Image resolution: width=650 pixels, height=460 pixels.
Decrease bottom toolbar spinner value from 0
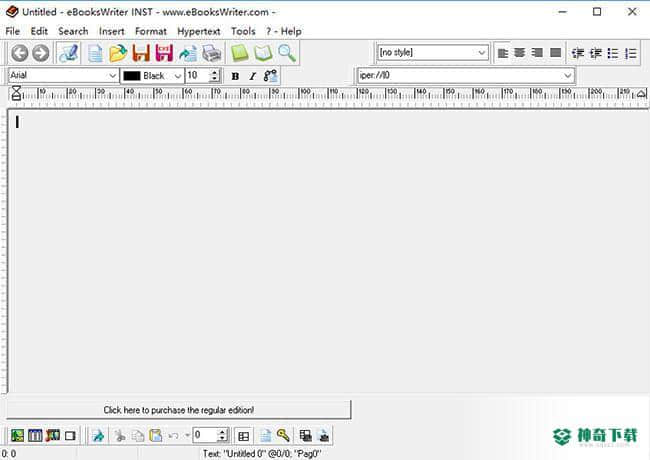[x=223, y=439]
